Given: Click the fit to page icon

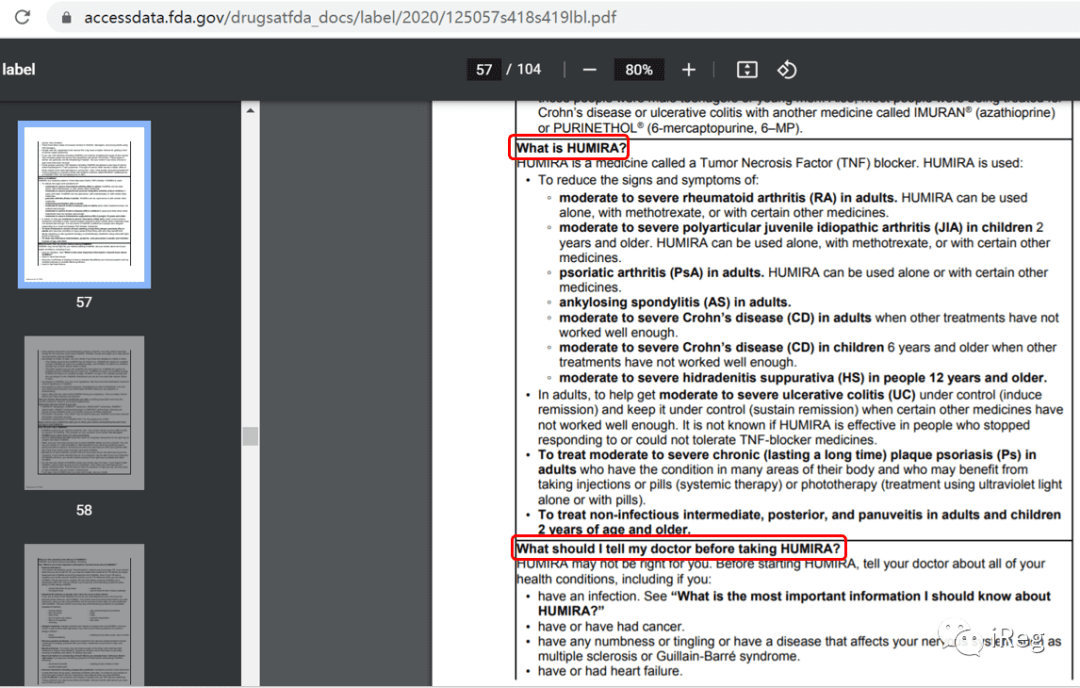Looking at the screenshot, I should coord(747,70).
